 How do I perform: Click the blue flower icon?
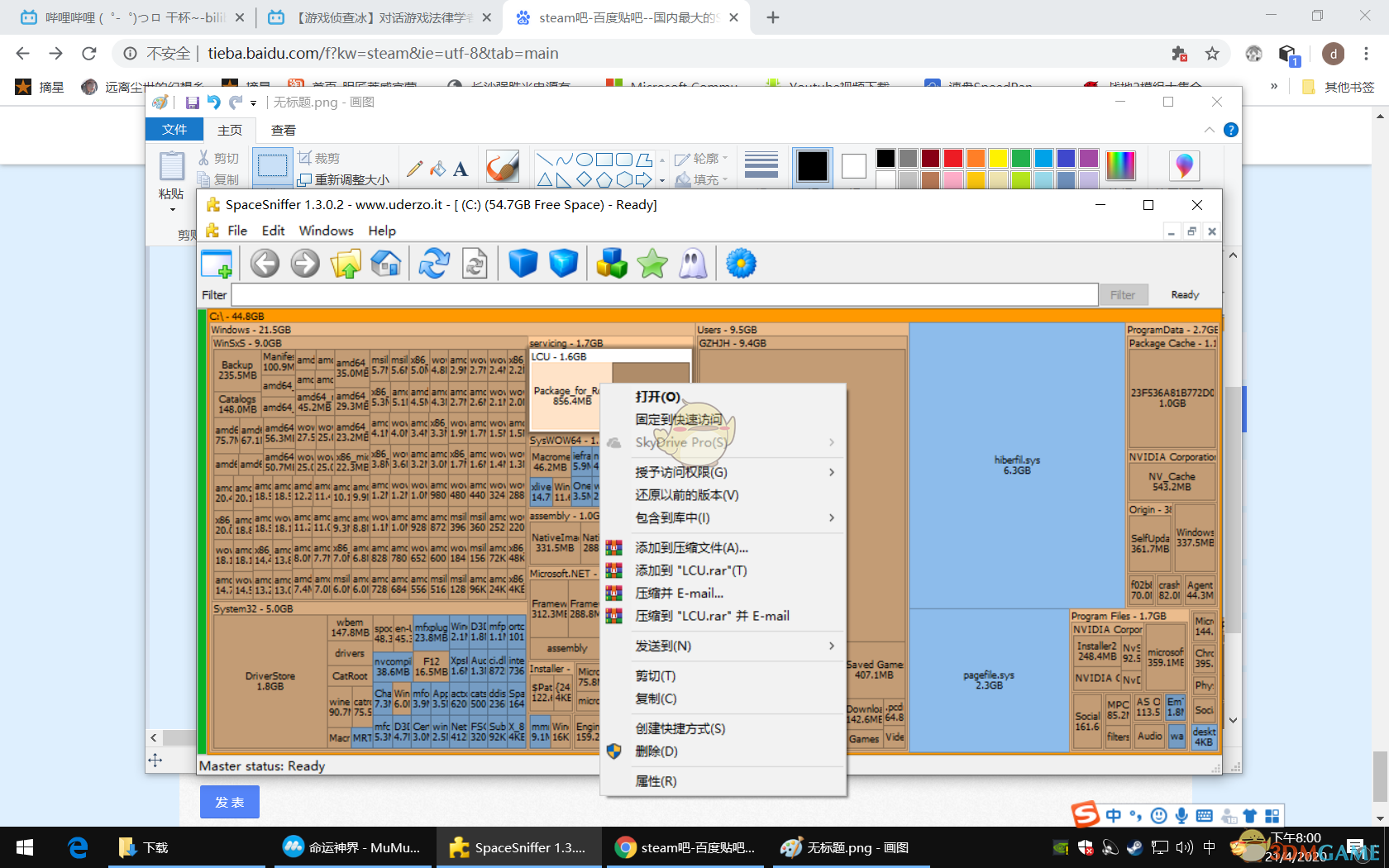pyautogui.click(x=741, y=264)
